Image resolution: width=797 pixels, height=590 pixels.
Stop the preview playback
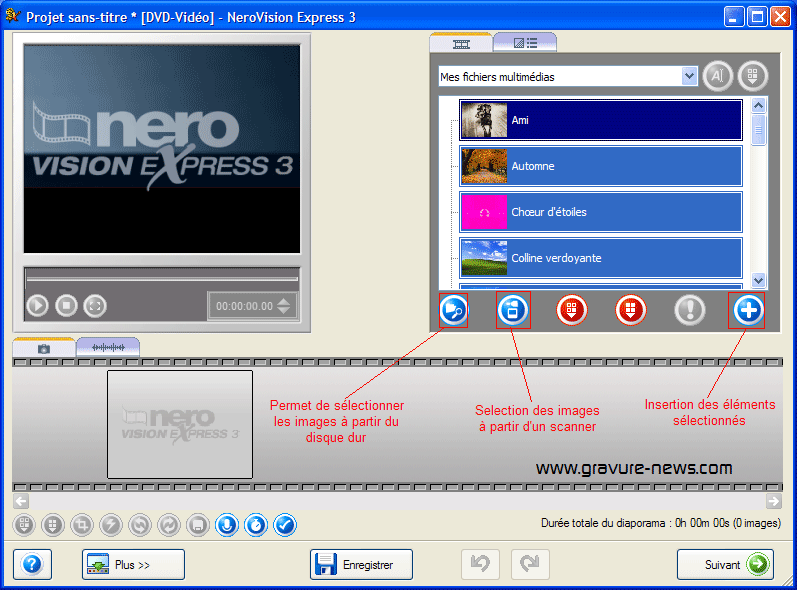(x=66, y=305)
